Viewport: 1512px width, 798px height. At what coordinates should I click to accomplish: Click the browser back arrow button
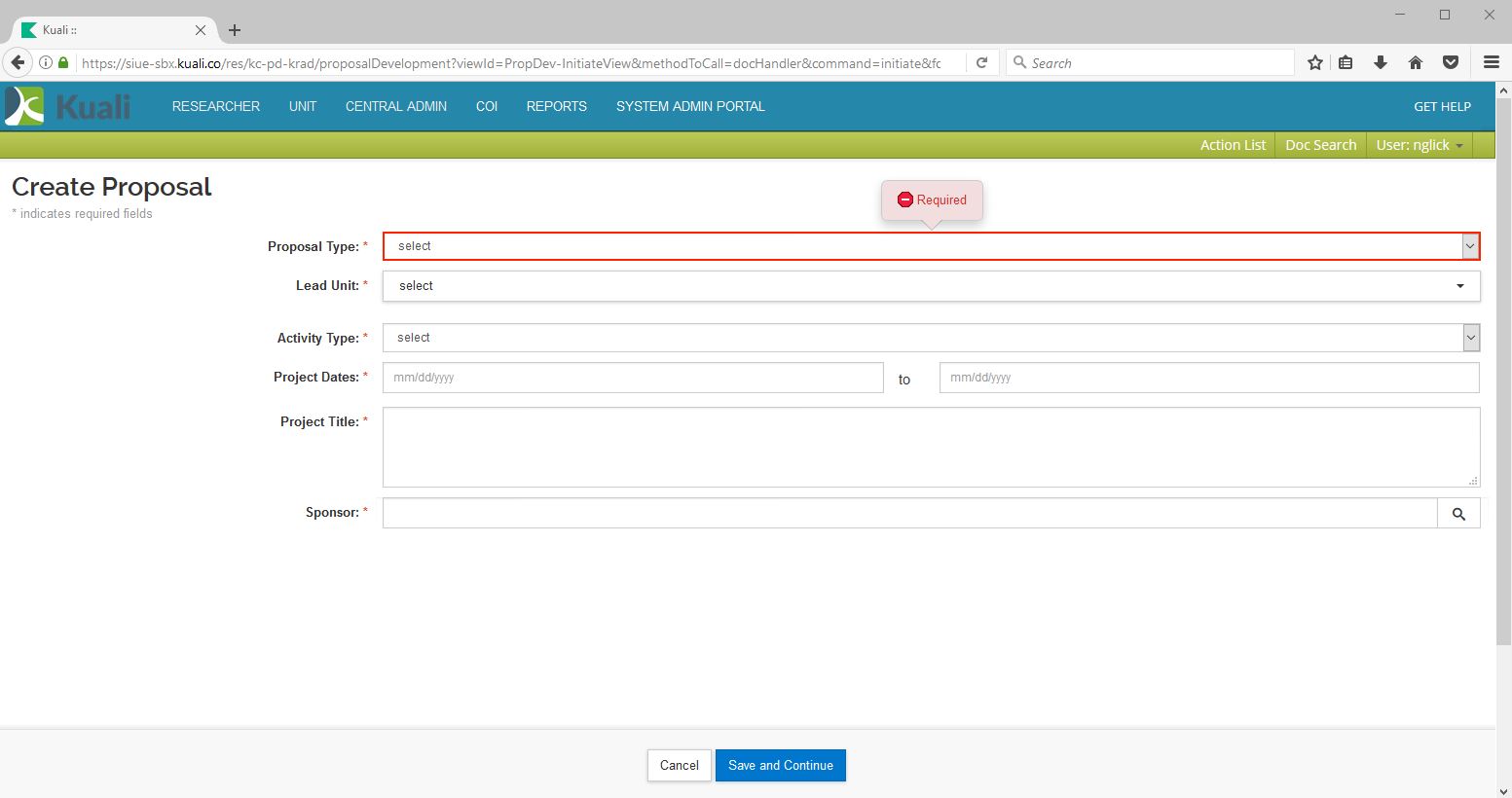coord(18,63)
